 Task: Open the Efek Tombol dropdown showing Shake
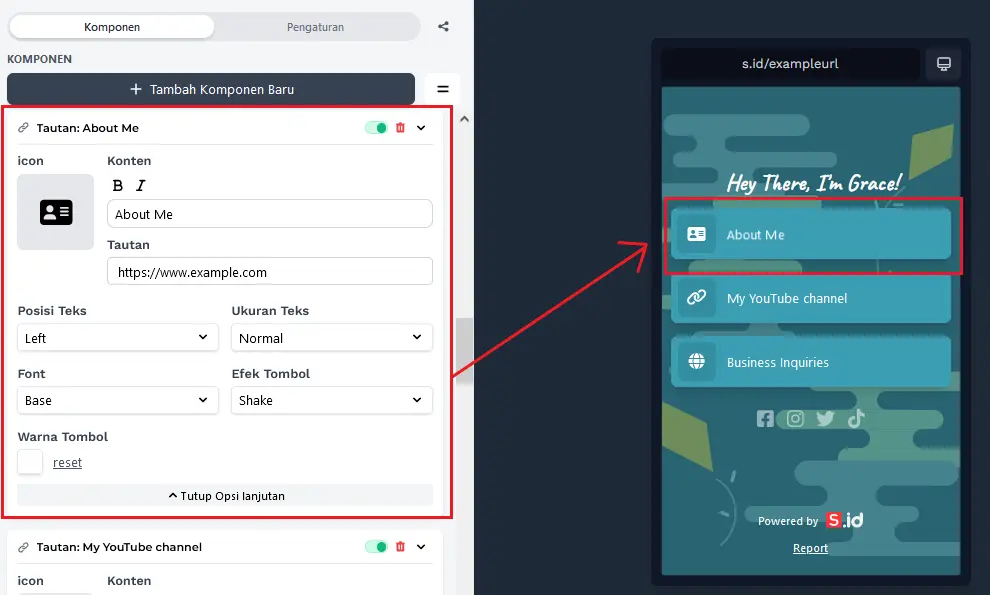pyautogui.click(x=332, y=400)
